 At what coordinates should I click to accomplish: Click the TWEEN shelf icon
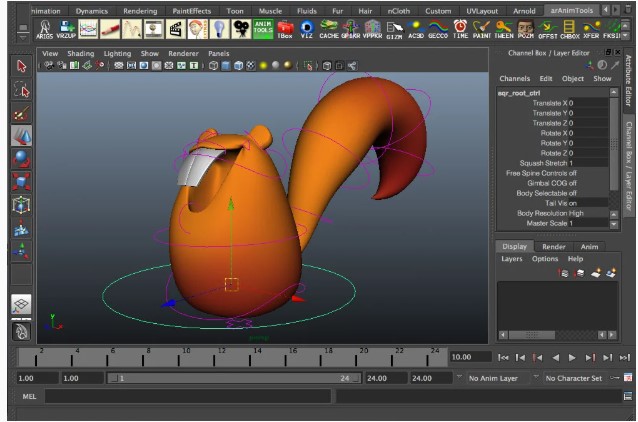click(504, 29)
